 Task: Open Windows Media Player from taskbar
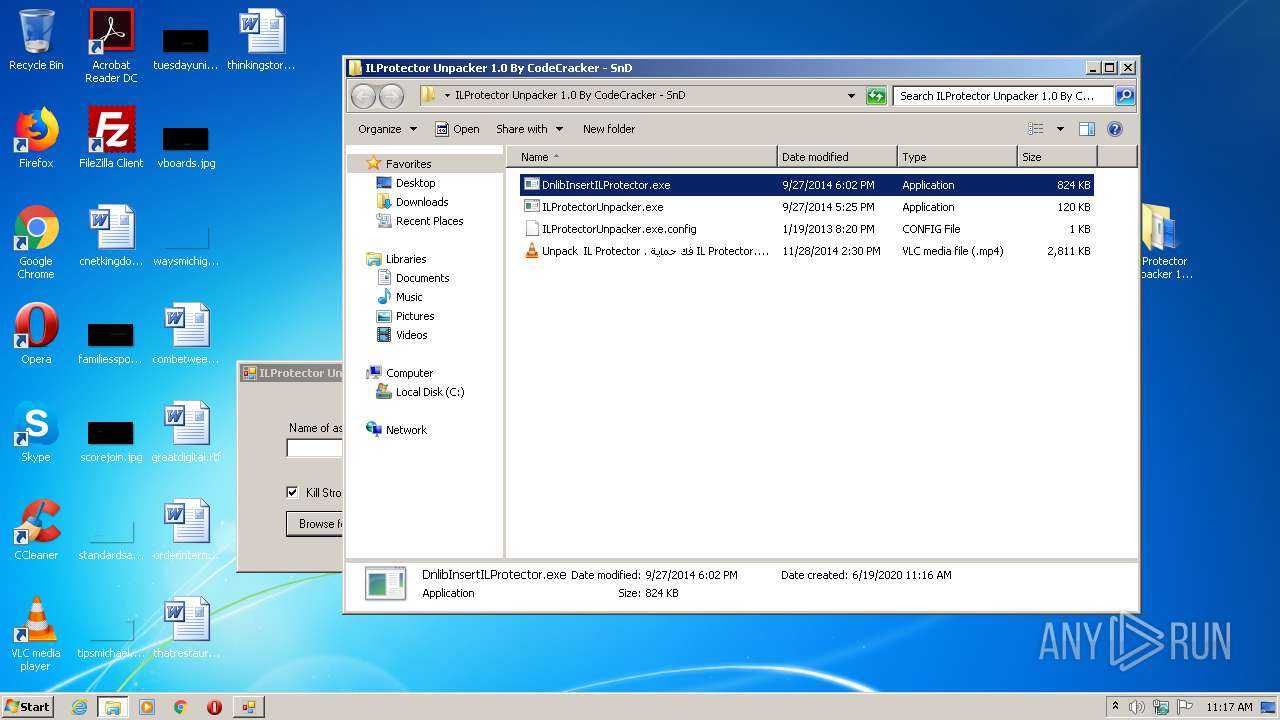[x=147, y=707]
